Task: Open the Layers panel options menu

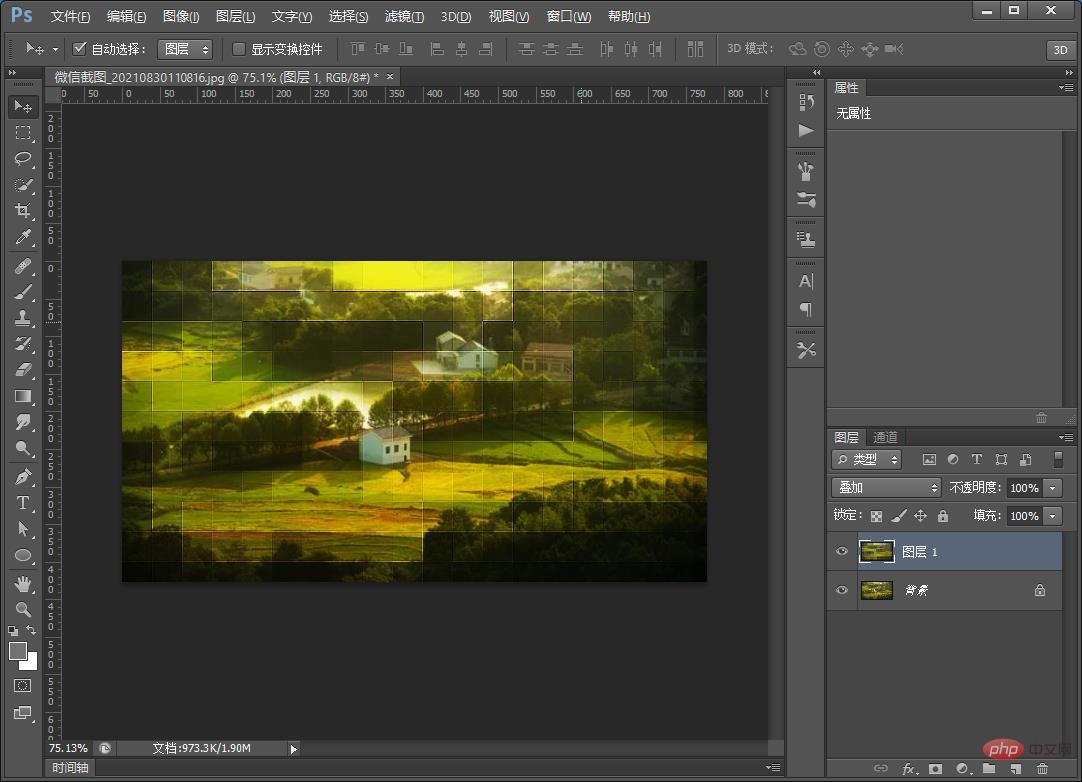Action: pos(1066,438)
